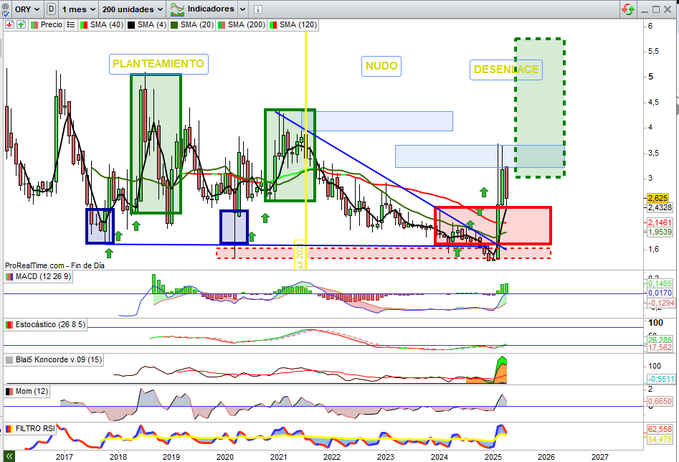Viewport: 679px width, 462px height.
Task: Click the 2025 label on time axis
Action: (x=492, y=457)
